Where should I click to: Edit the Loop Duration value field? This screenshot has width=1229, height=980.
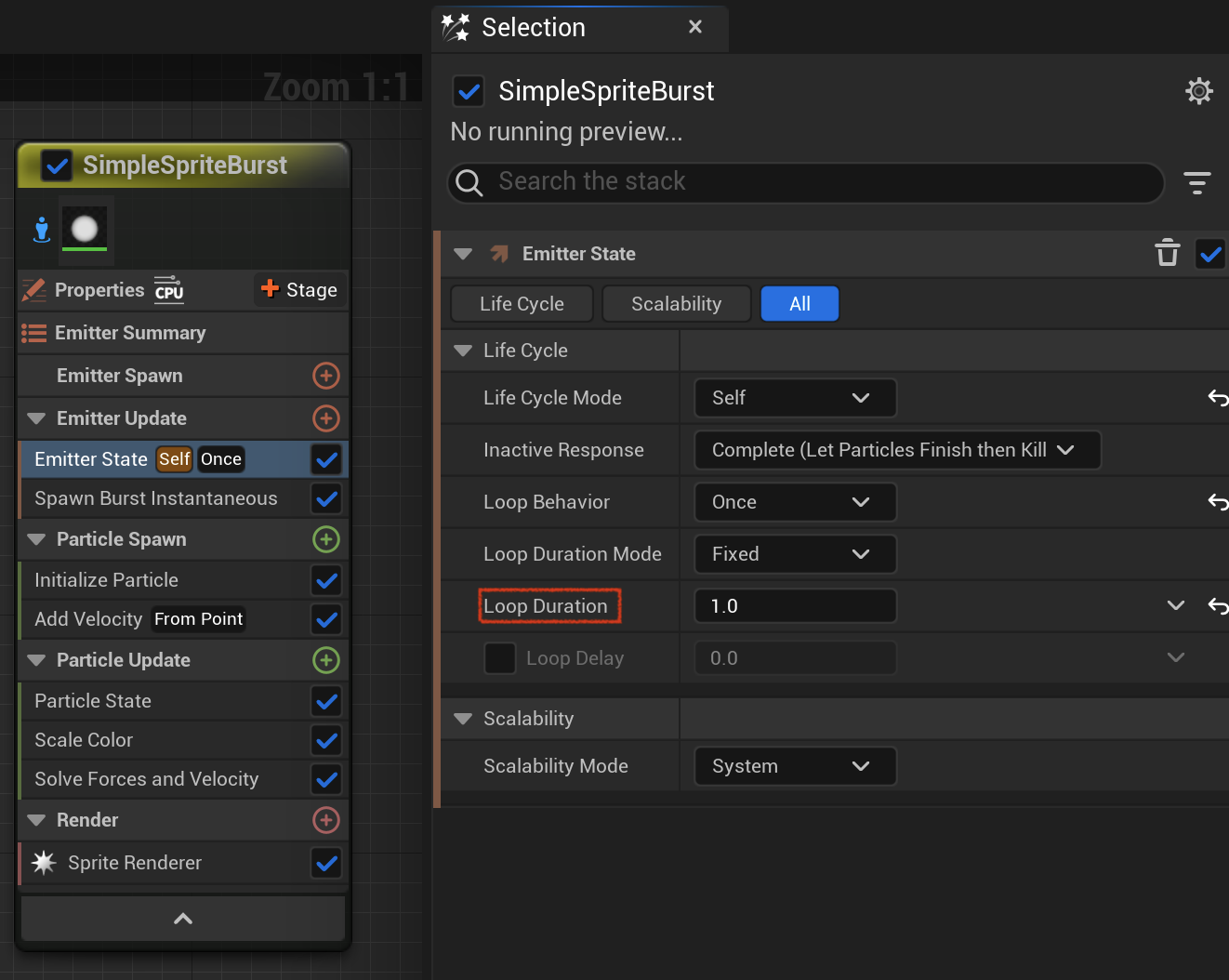point(795,606)
